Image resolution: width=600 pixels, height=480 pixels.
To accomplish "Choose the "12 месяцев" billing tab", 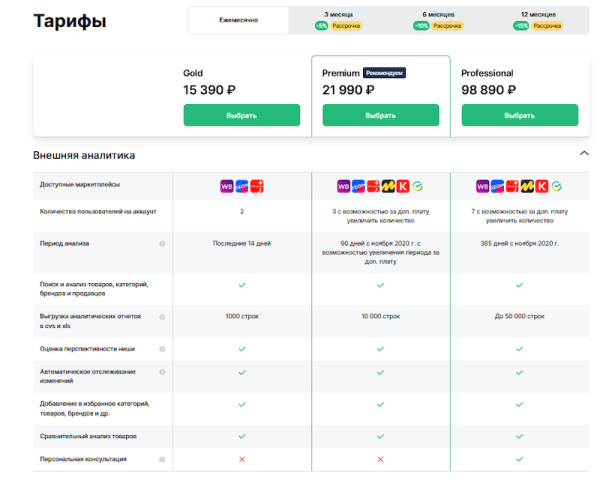I will (538, 20).
